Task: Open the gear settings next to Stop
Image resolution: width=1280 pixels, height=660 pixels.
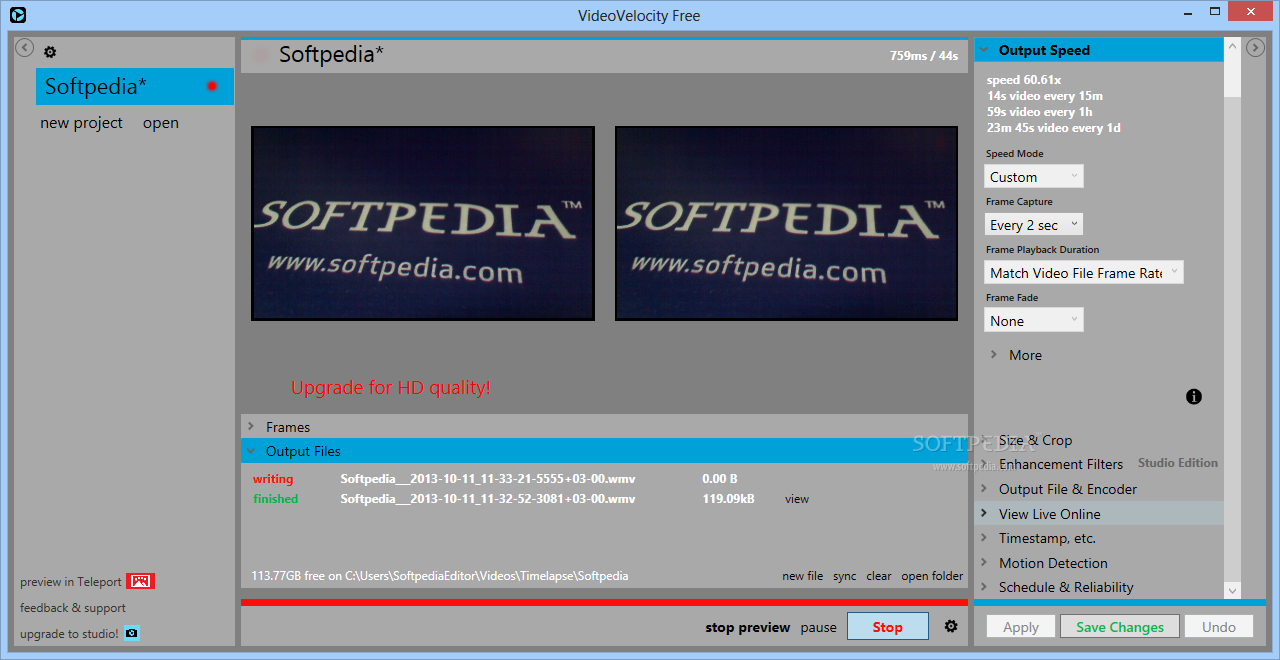Action: pyautogui.click(x=951, y=626)
